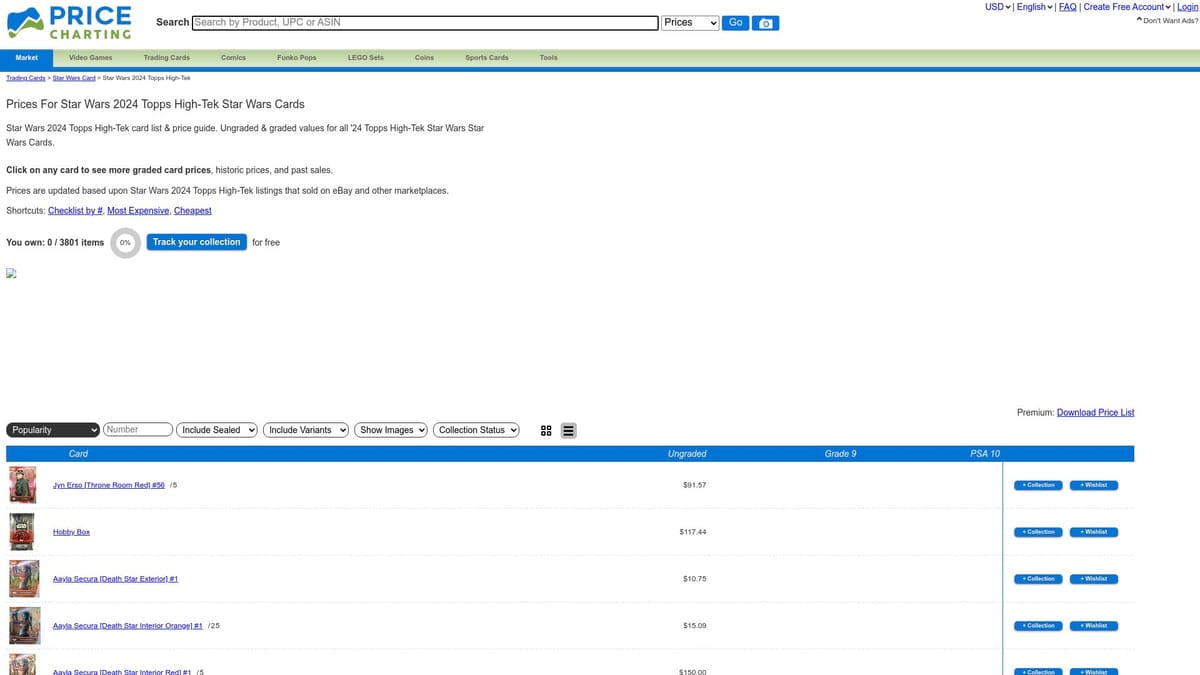
Task: Open Download Price List link
Action: click(1095, 413)
